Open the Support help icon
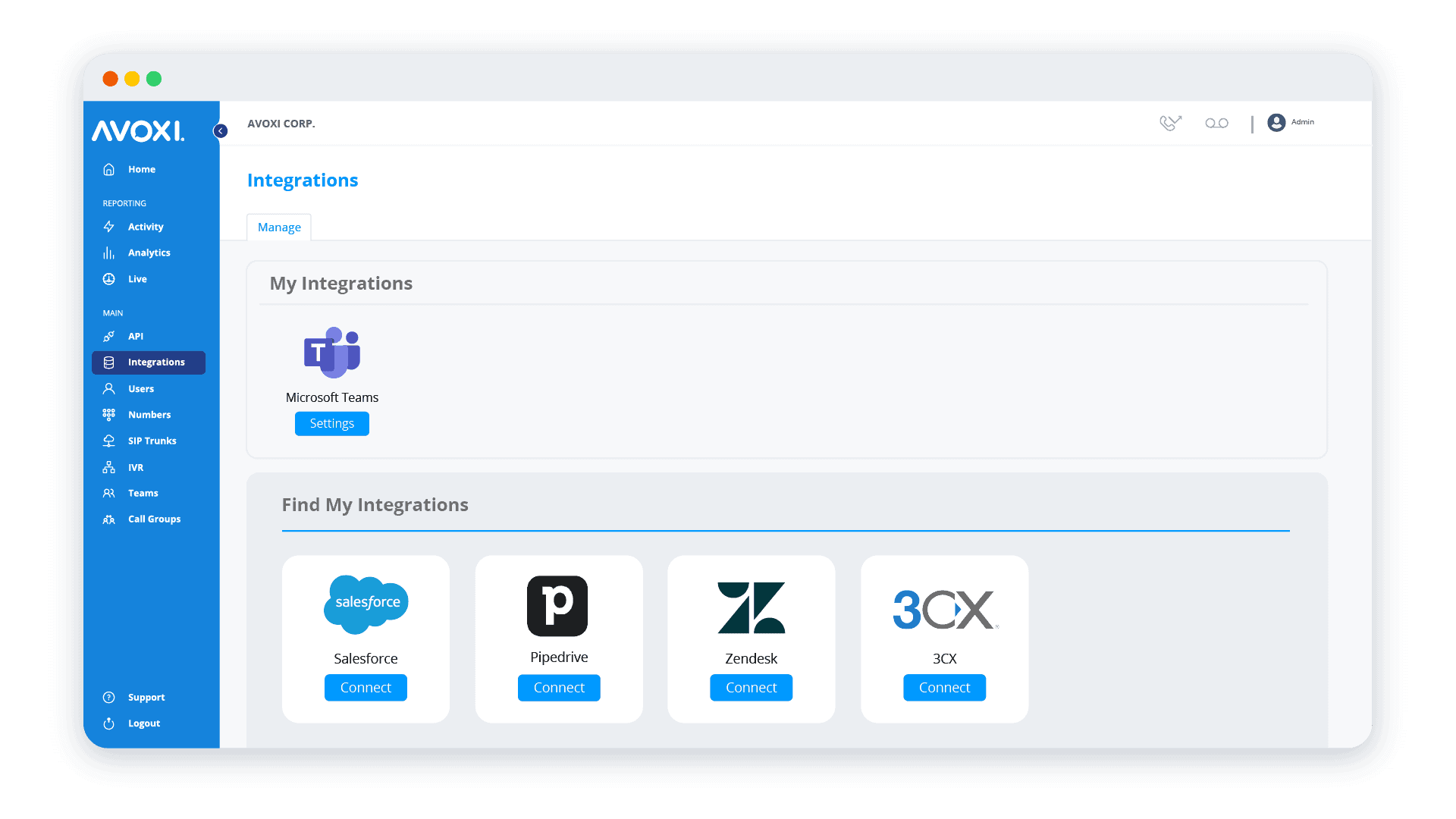 pyautogui.click(x=109, y=697)
